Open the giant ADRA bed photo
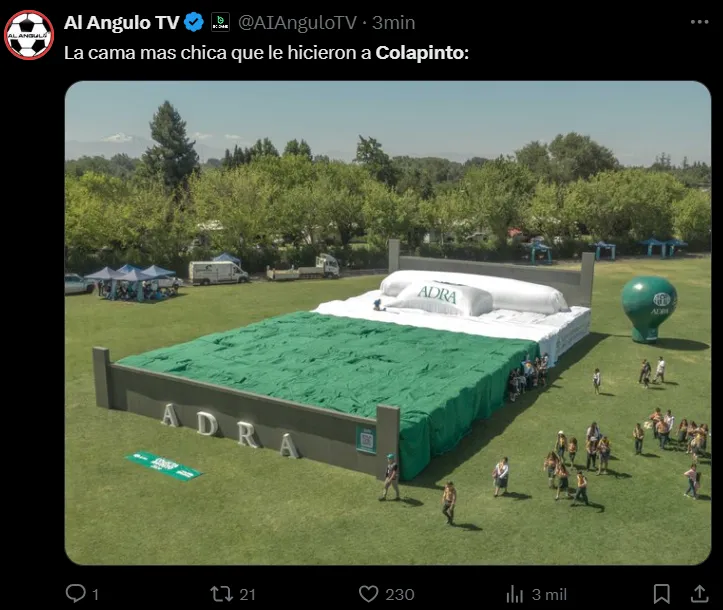Screen dimensions: 723x610 (x=388, y=323)
